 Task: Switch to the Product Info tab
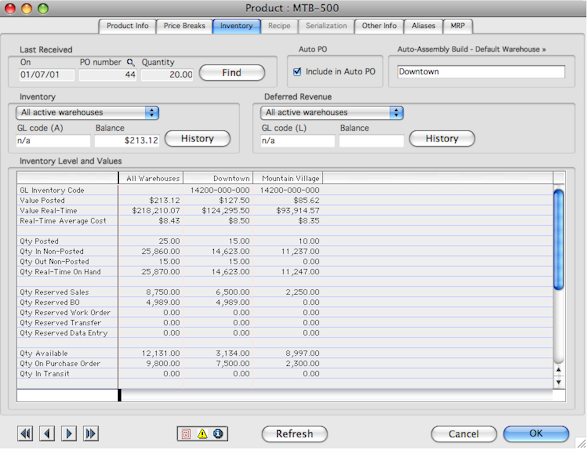[x=127, y=26]
